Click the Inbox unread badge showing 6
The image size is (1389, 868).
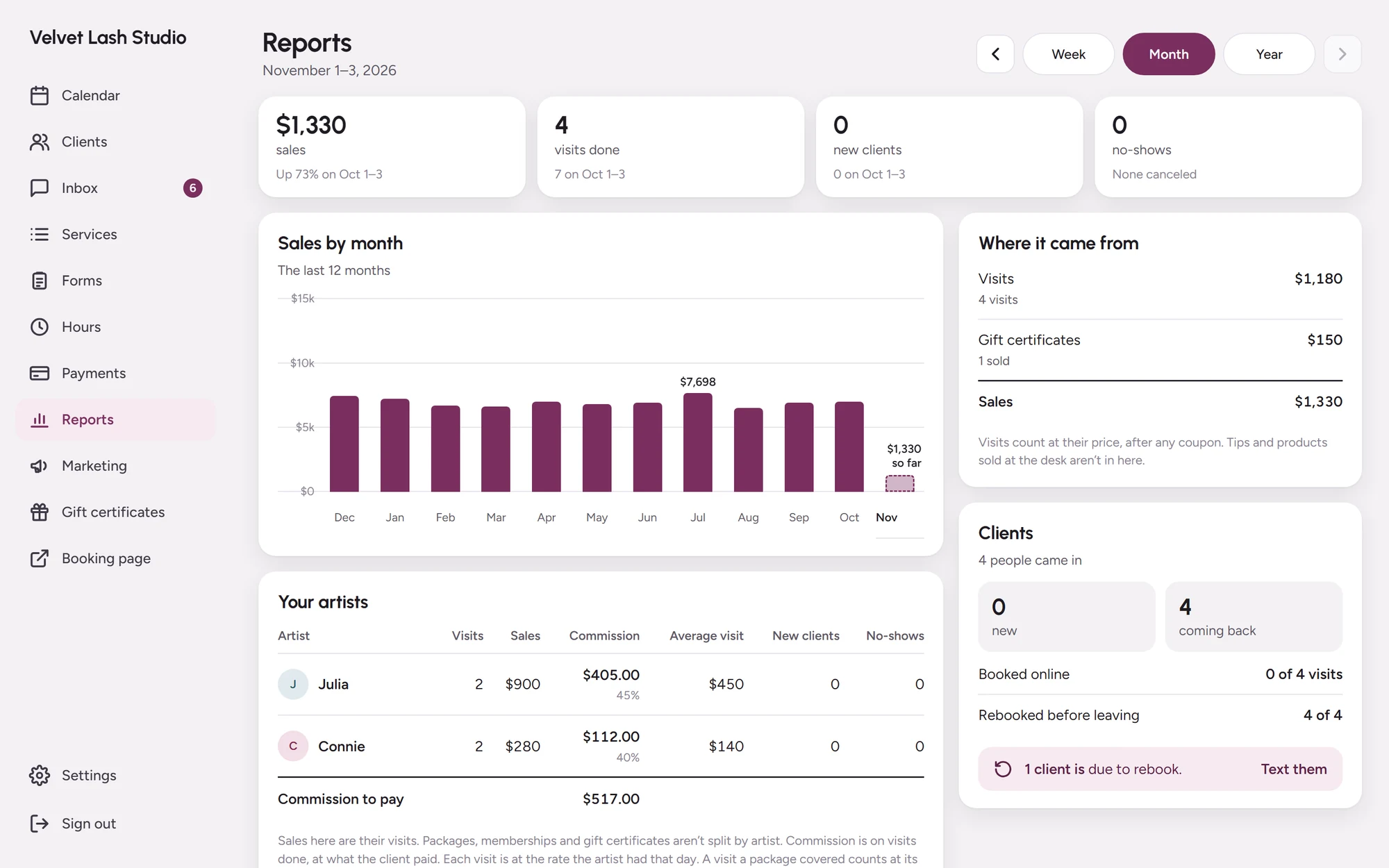[x=192, y=188]
